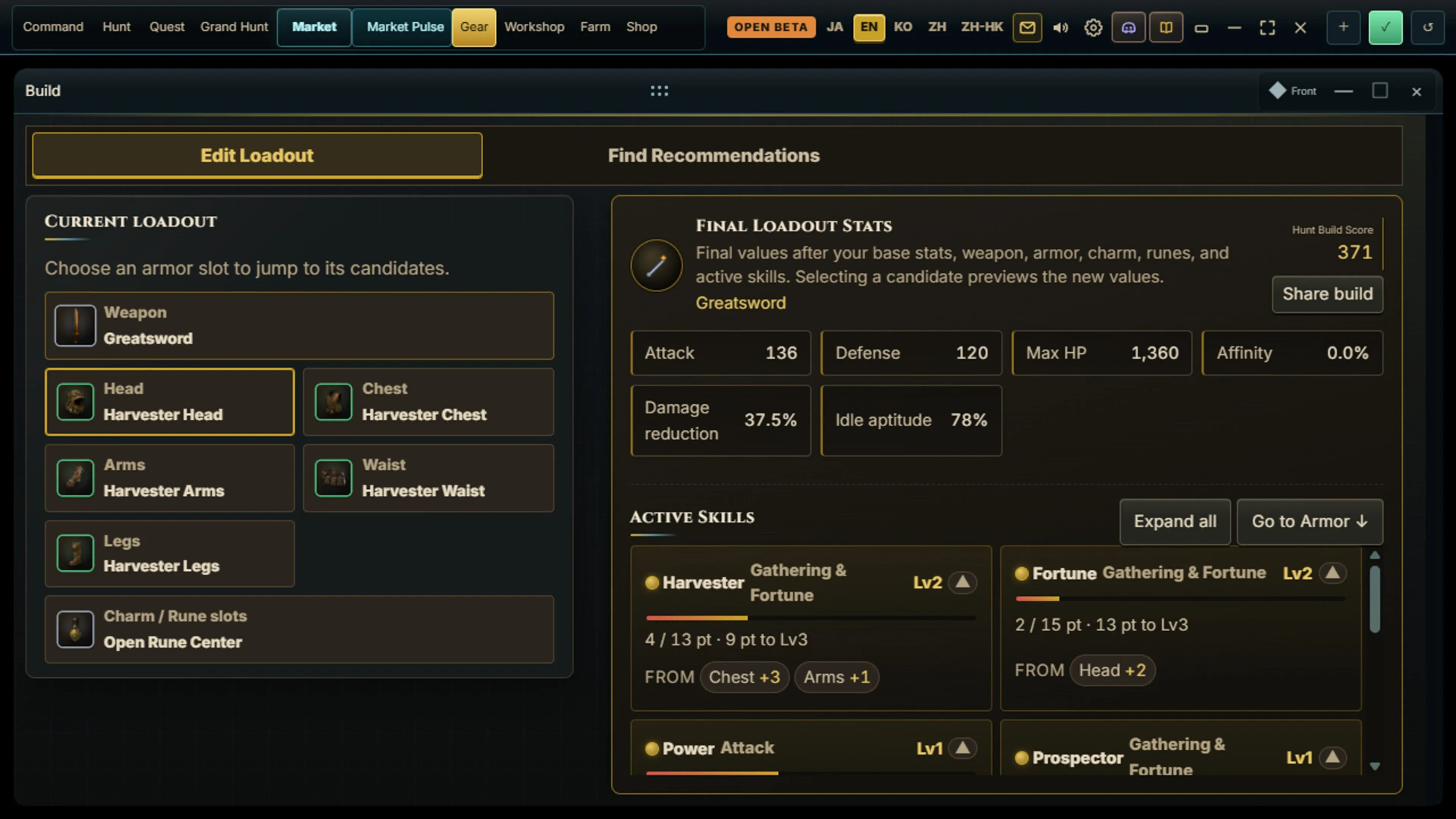Open settings gear icon
Screen dimensions: 1456x819
1093,27
